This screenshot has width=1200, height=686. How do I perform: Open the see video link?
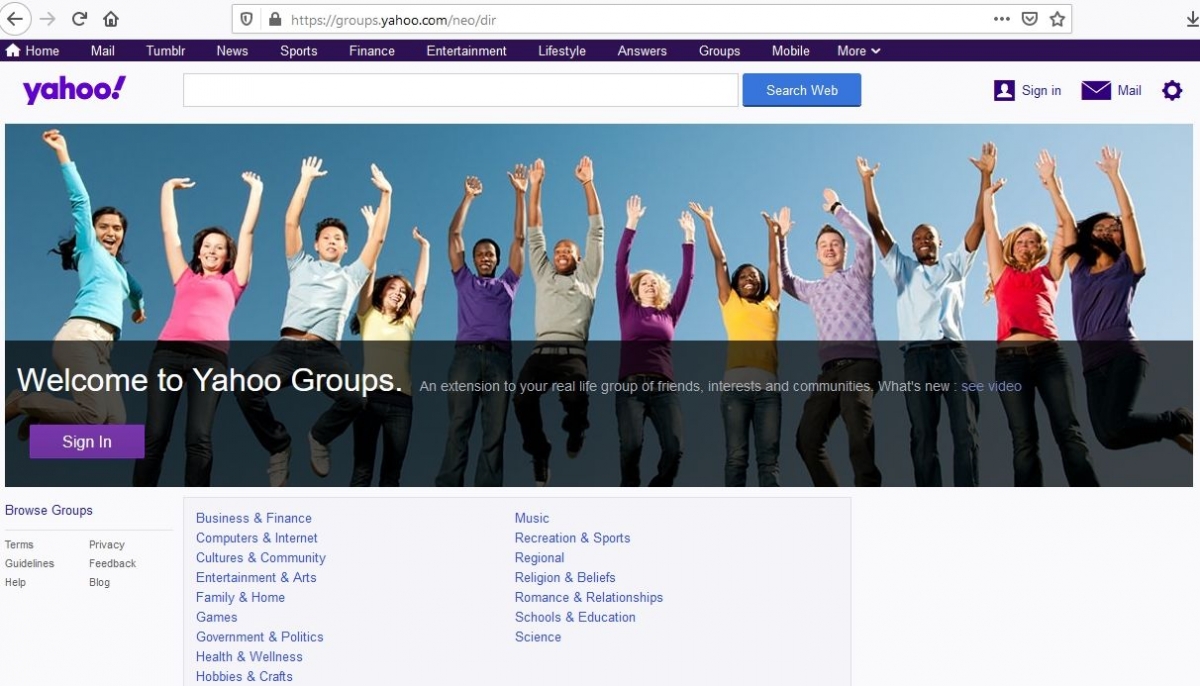click(991, 386)
